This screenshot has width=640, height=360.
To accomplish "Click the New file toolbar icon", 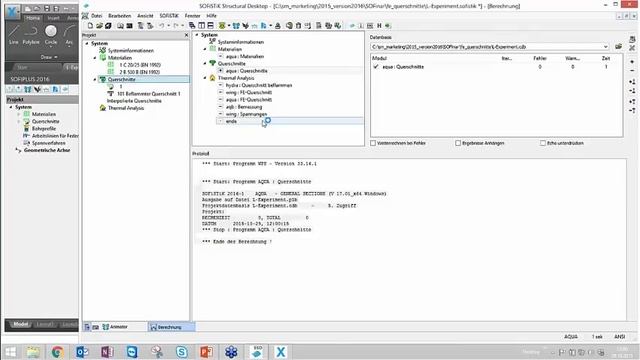I will (x=90, y=26).
